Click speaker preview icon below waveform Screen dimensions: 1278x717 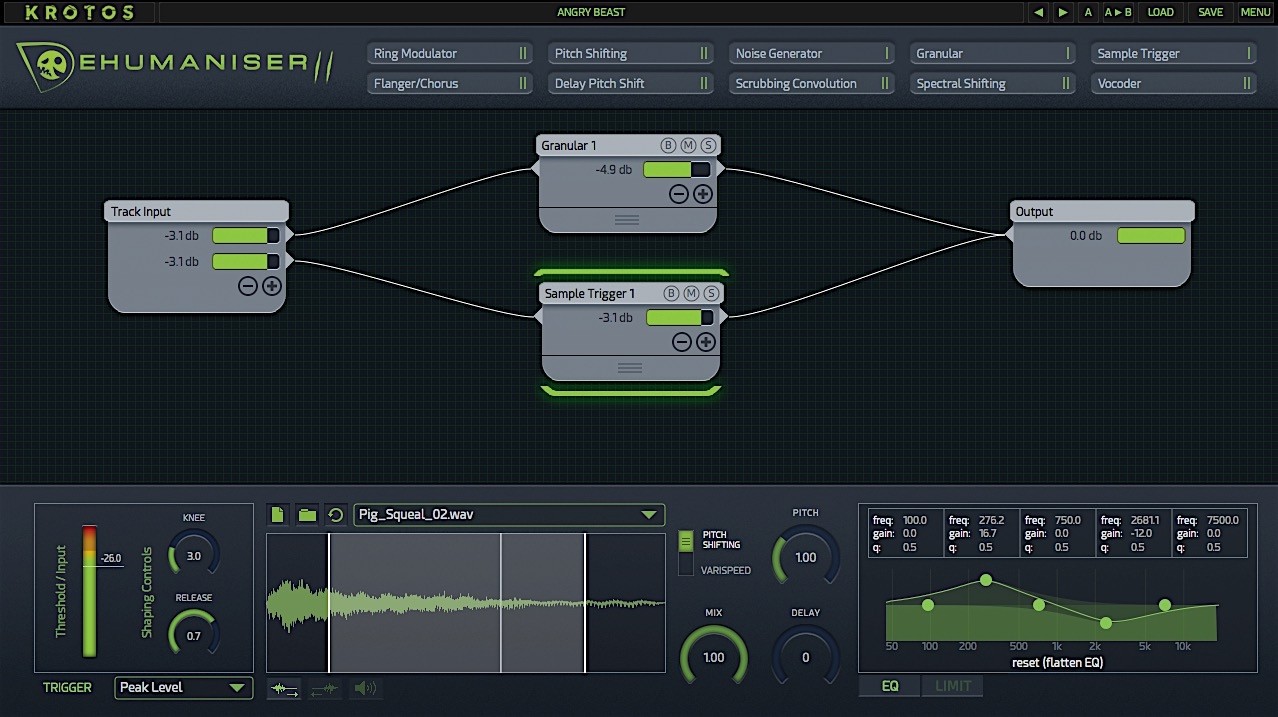(365, 688)
